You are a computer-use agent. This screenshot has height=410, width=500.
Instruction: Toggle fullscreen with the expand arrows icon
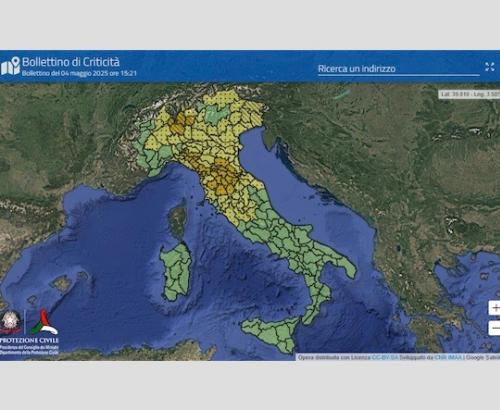[x=490, y=67]
